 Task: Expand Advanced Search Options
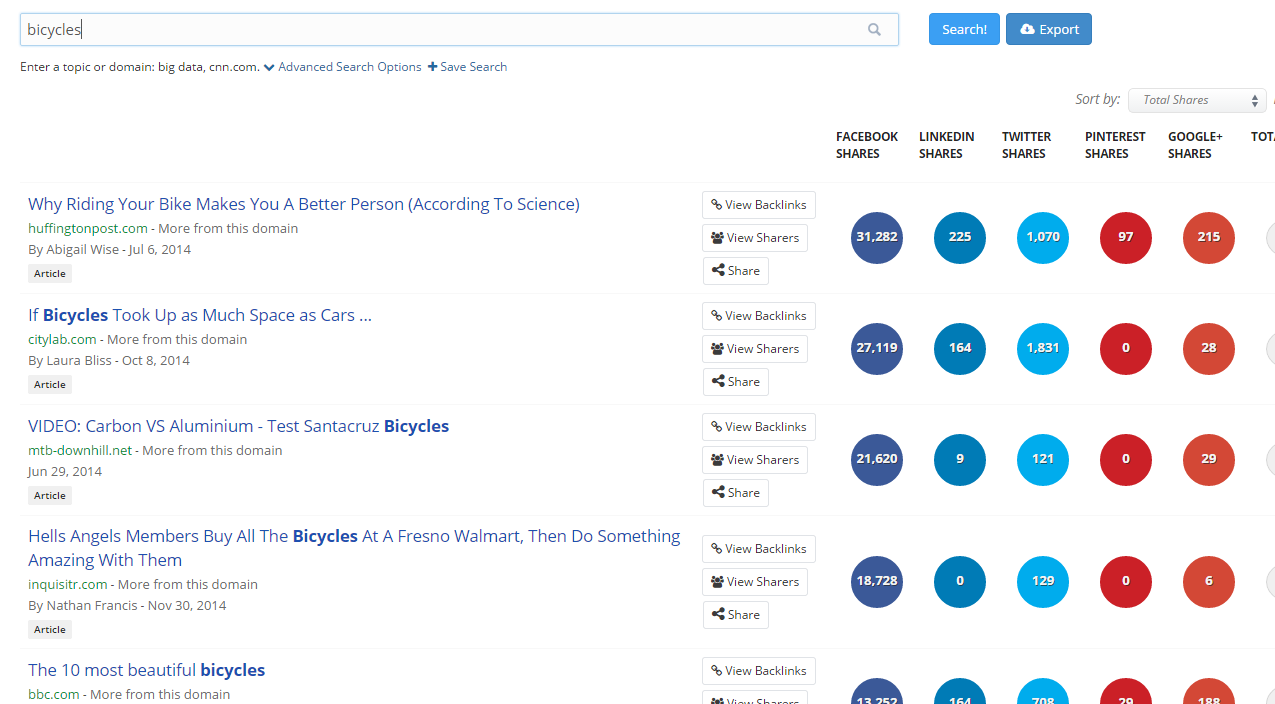coord(349,66)
